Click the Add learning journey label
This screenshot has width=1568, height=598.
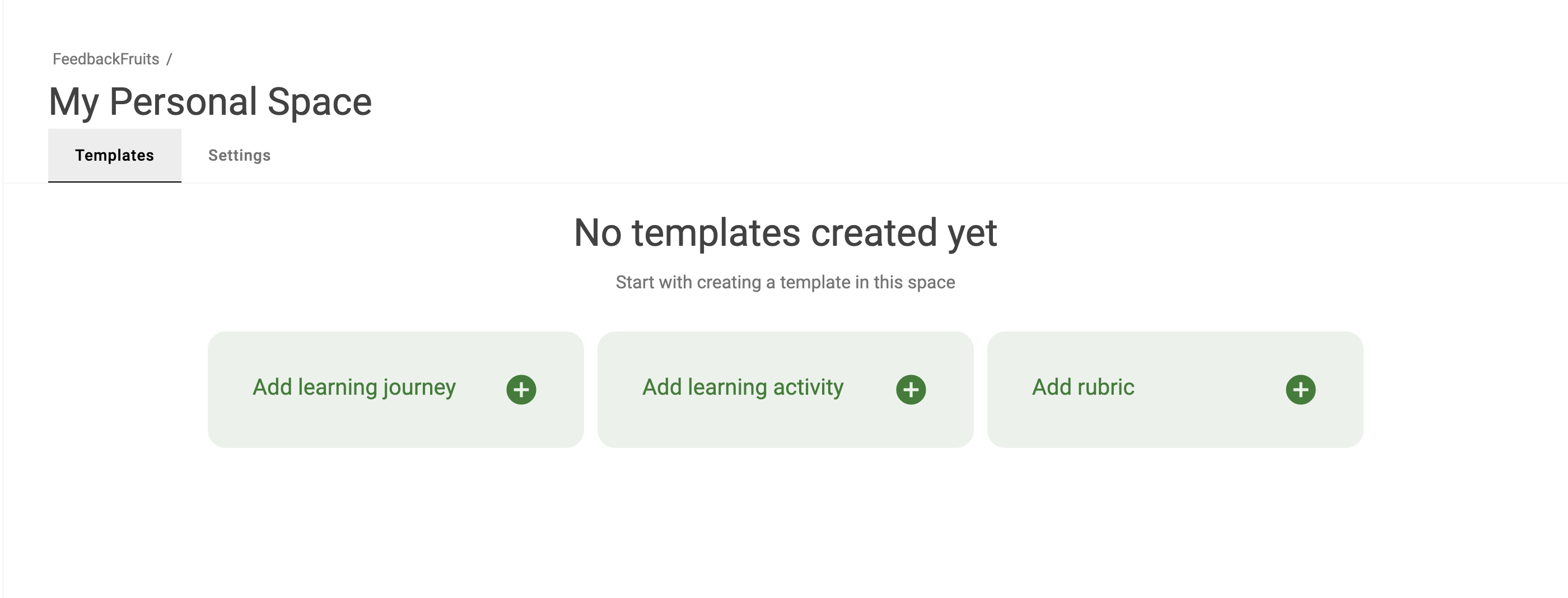tap(354, 387)
